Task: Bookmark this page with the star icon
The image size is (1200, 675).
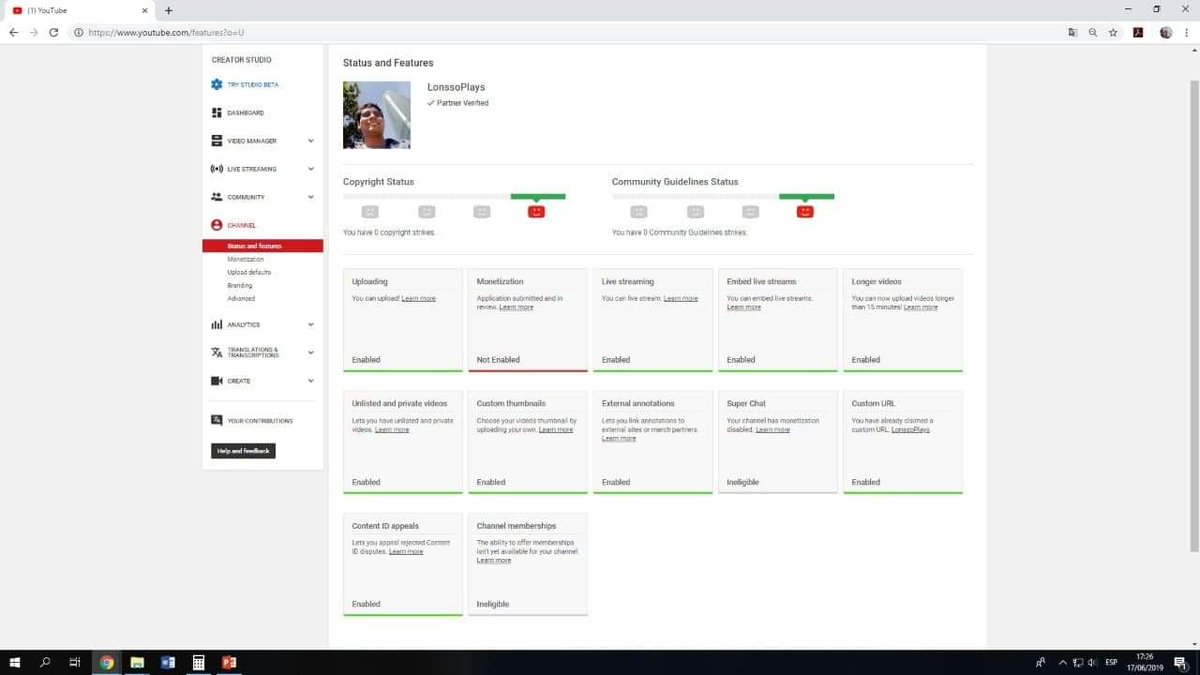Action: [x=1112, y=32]
